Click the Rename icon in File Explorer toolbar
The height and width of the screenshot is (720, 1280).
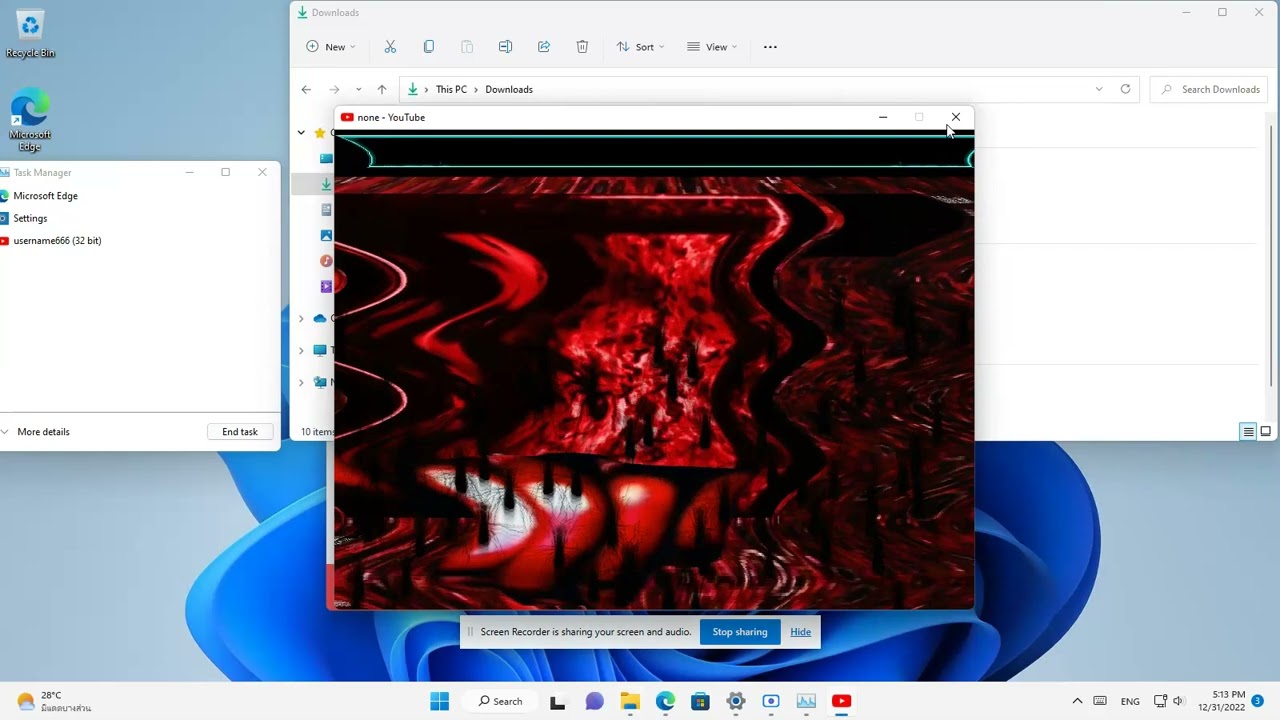pos(505,47)
